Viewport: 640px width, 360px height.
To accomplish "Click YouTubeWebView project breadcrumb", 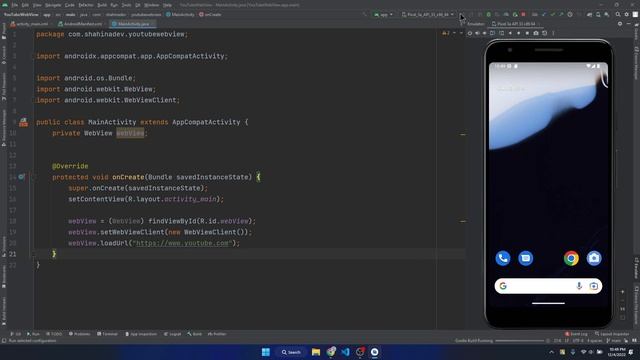I will pos(21,14).
